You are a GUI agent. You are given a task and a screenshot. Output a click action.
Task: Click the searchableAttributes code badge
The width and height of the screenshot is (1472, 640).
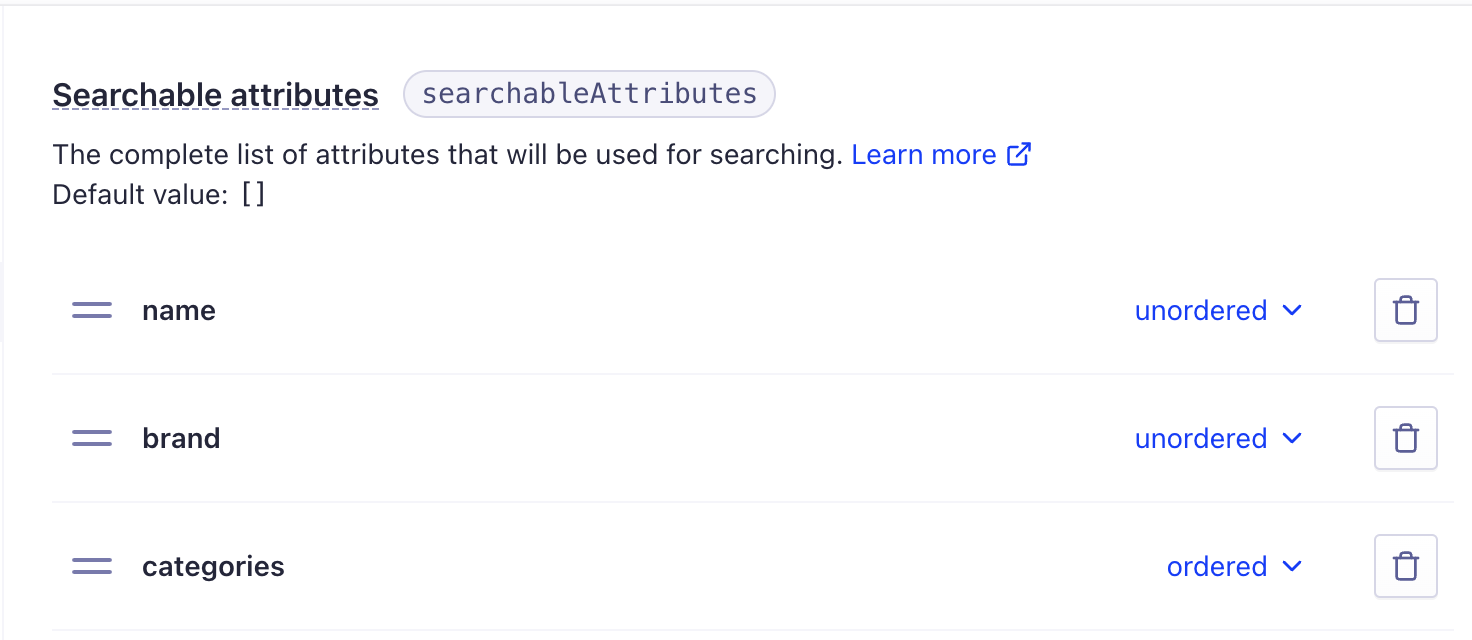coord(589,94)
